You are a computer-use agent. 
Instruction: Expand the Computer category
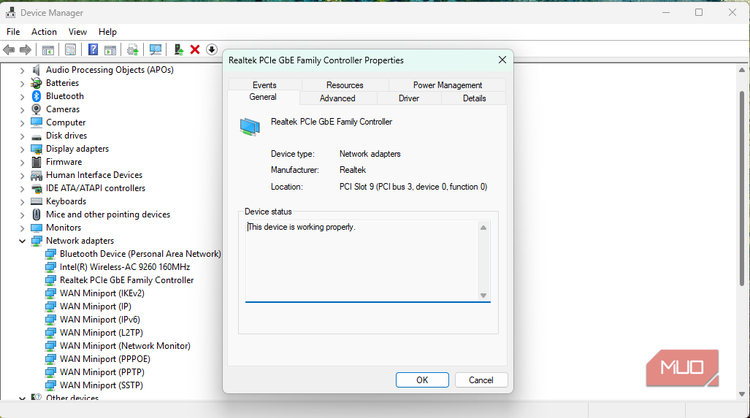pos(22,122)
